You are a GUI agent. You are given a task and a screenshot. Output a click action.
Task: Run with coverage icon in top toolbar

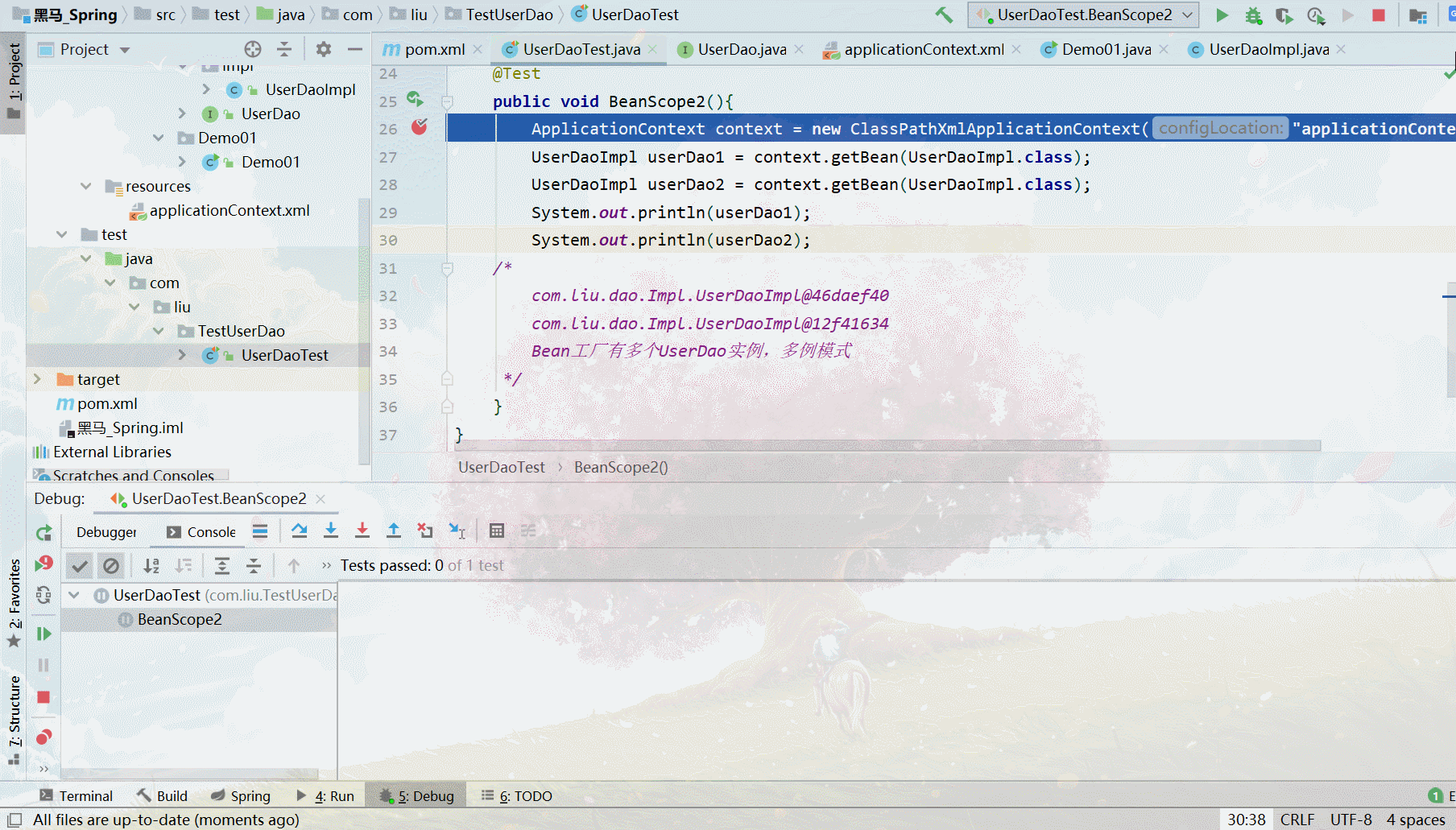tap(1284, 14)
